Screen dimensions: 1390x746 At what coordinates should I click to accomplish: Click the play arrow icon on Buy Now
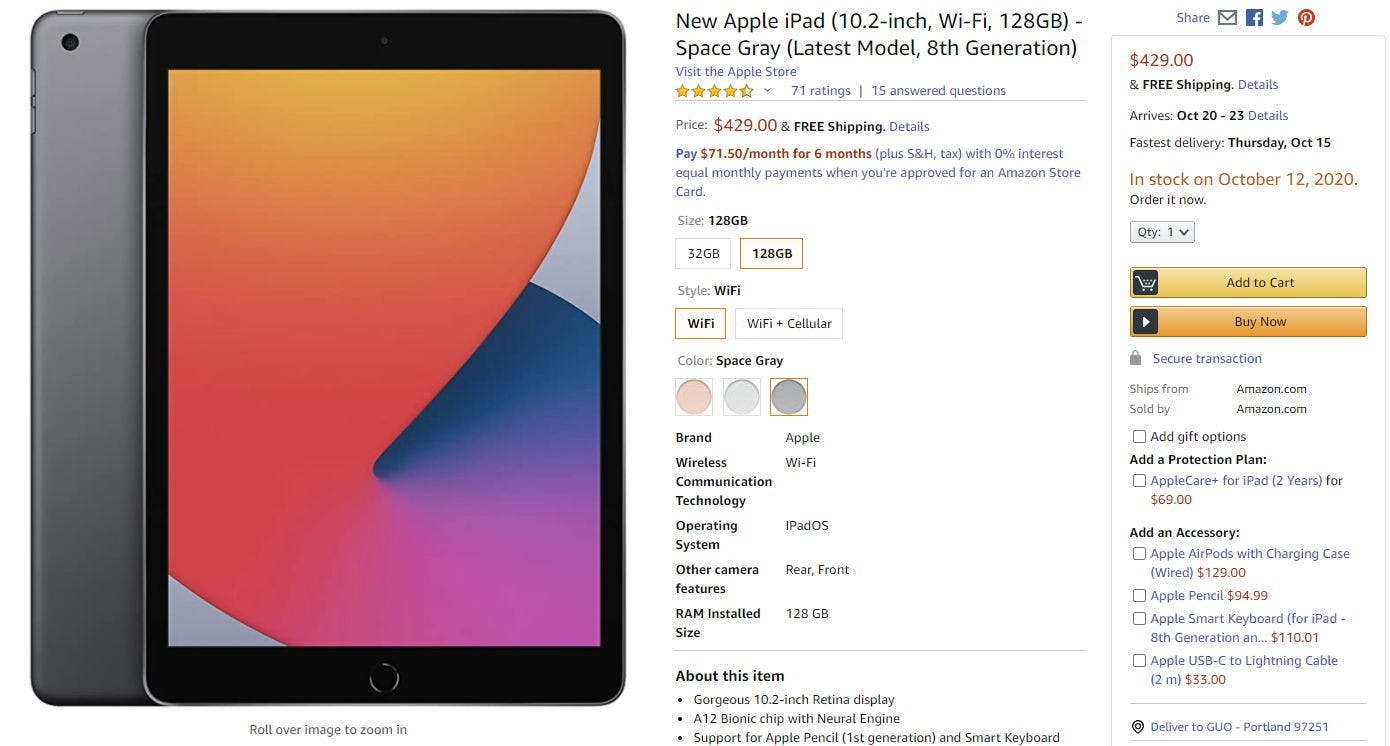pyautogui.click(x=1145, y=322)
